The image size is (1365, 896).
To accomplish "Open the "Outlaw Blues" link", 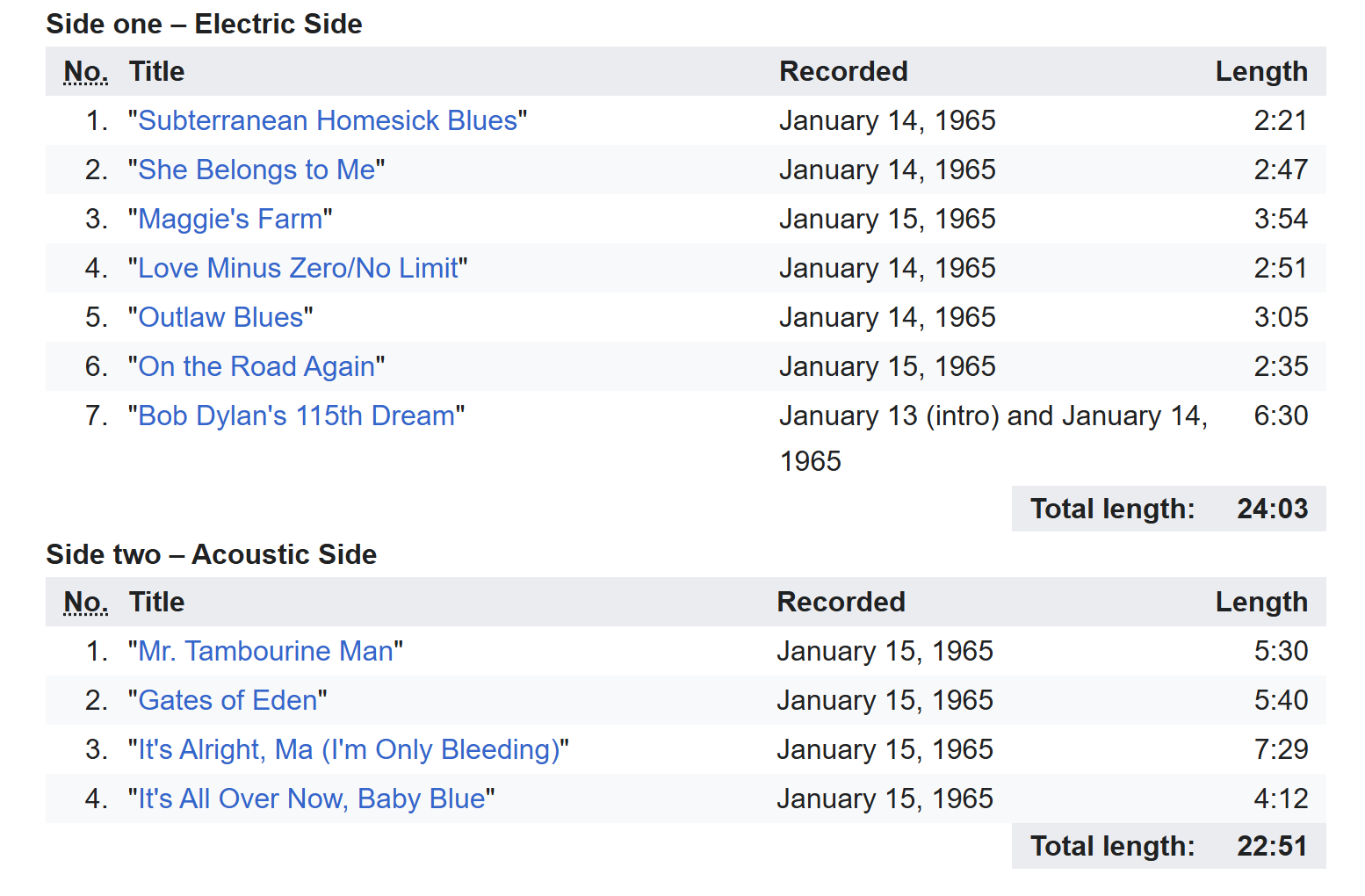I will click(220, 317).
